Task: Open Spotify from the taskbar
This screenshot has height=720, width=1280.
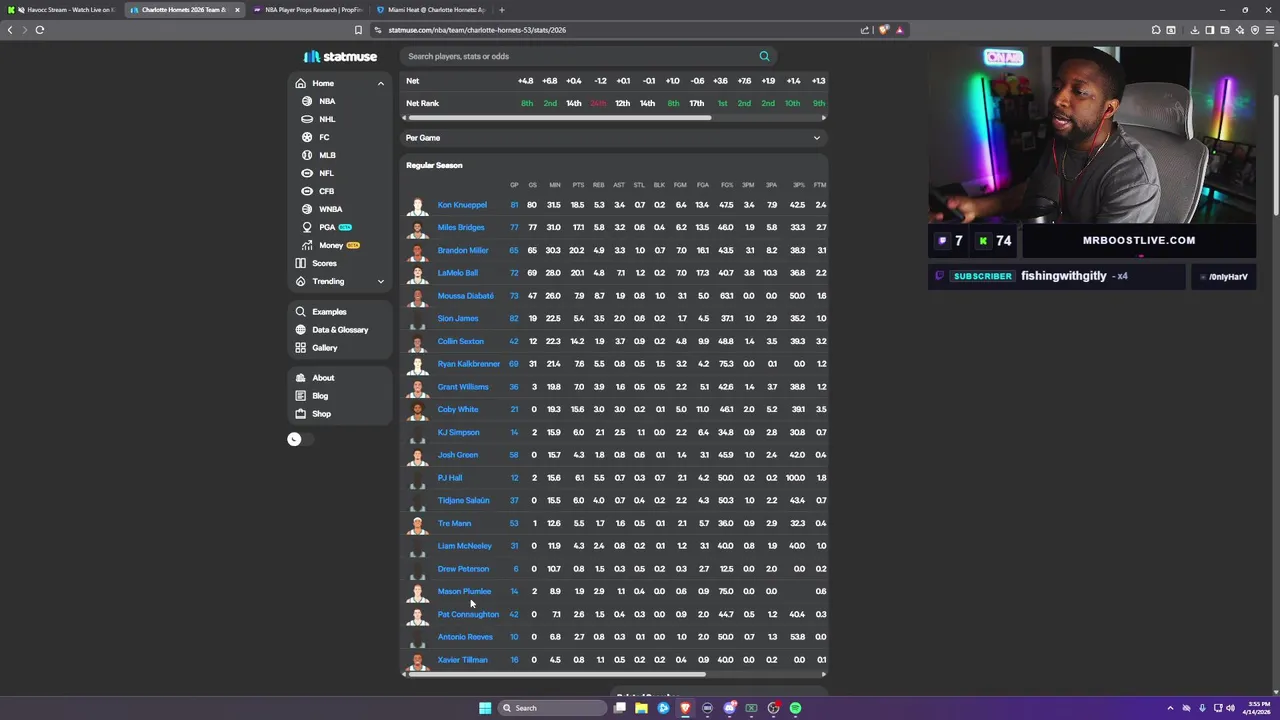Action: (x=795, y=708)
